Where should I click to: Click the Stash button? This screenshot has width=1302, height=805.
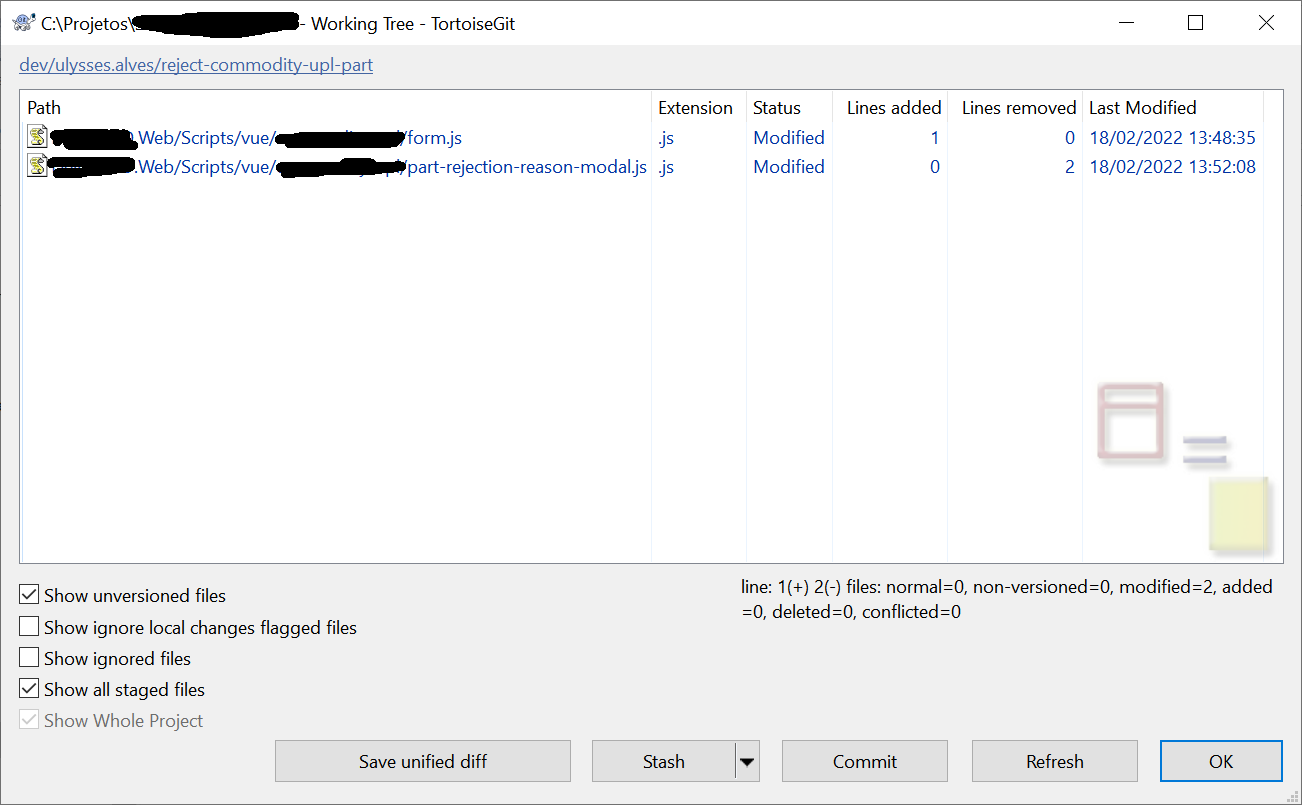tap(663, 761)
